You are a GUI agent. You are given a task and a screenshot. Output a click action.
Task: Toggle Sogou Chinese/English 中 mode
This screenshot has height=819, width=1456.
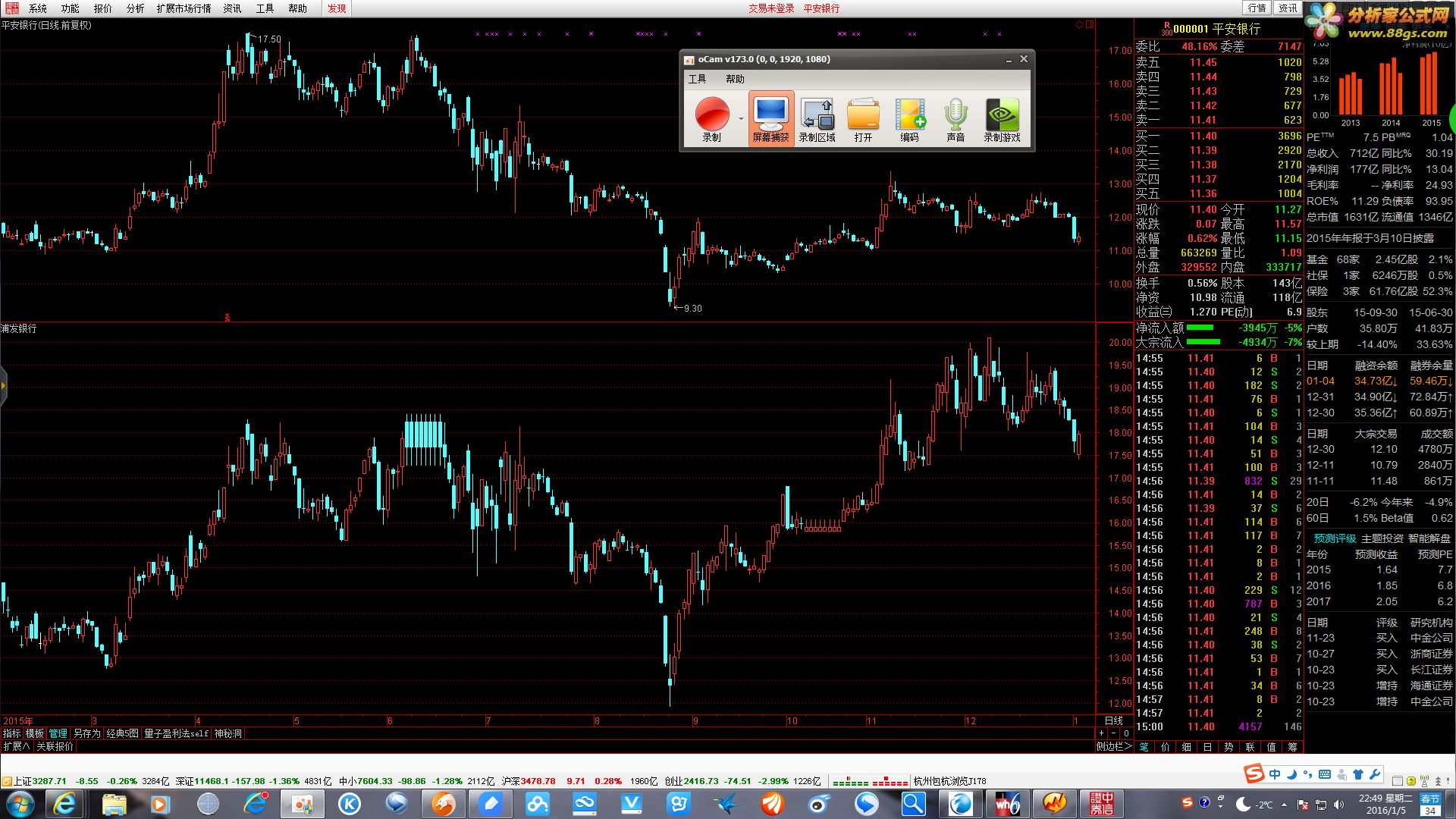coord(1275,774)
